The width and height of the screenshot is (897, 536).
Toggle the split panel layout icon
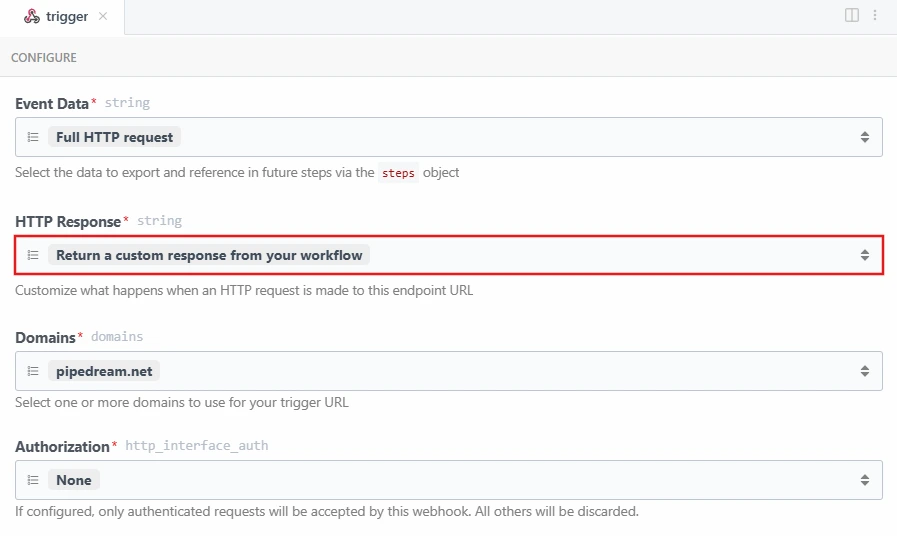click(851, 15)
